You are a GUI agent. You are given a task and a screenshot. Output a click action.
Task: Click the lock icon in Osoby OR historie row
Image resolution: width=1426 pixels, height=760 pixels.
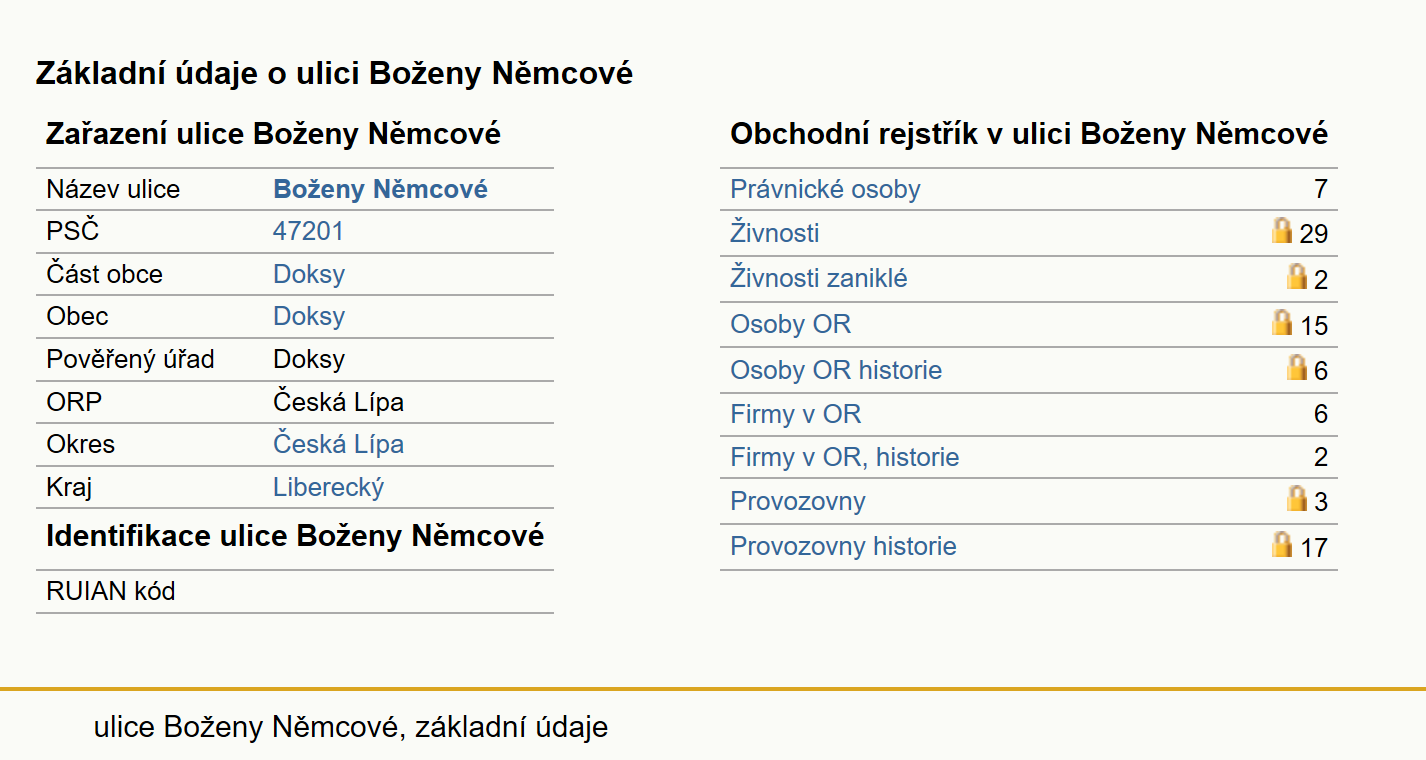[x=1297, y=368]
